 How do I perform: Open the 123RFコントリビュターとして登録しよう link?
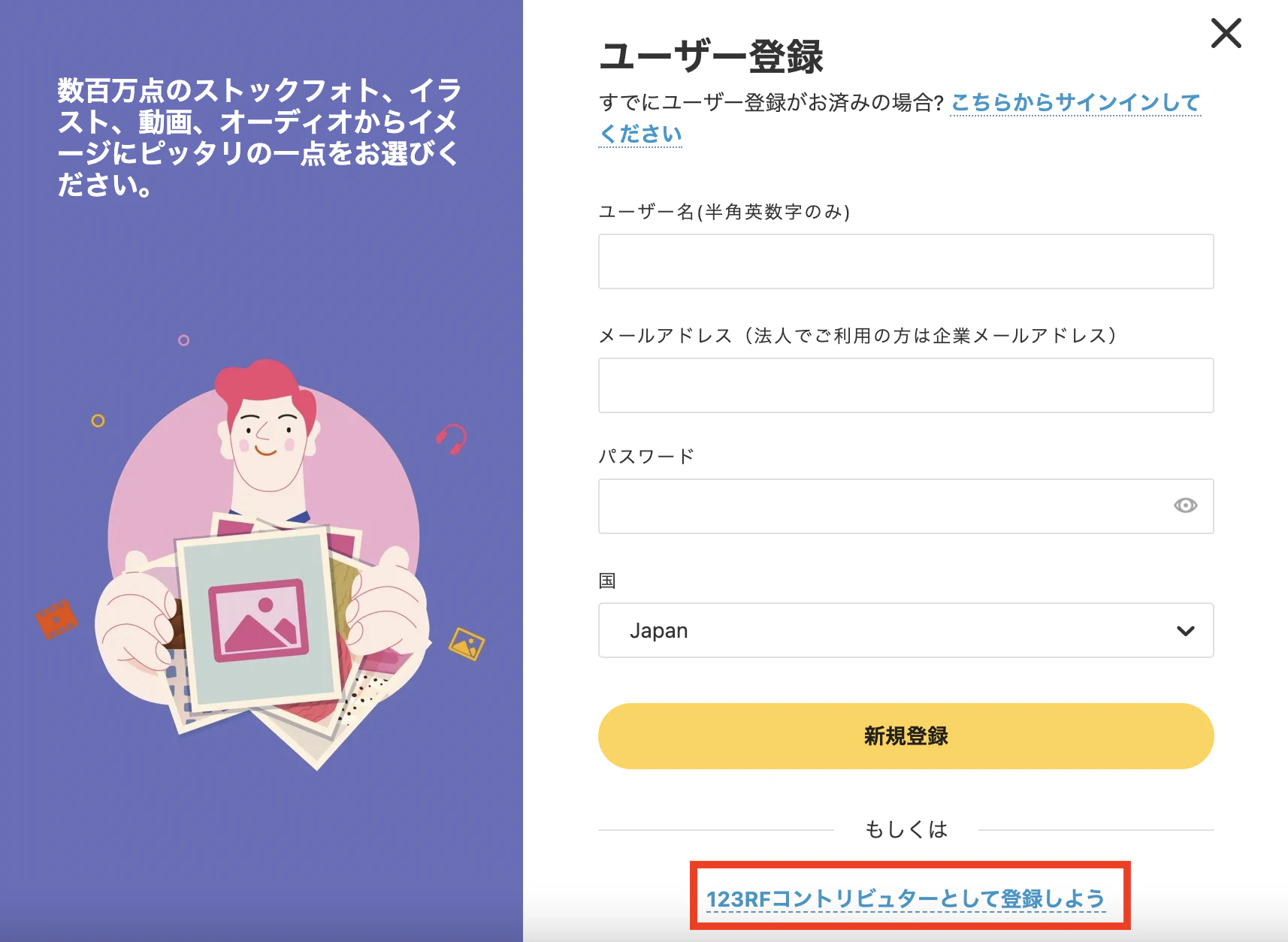[906, 898]
